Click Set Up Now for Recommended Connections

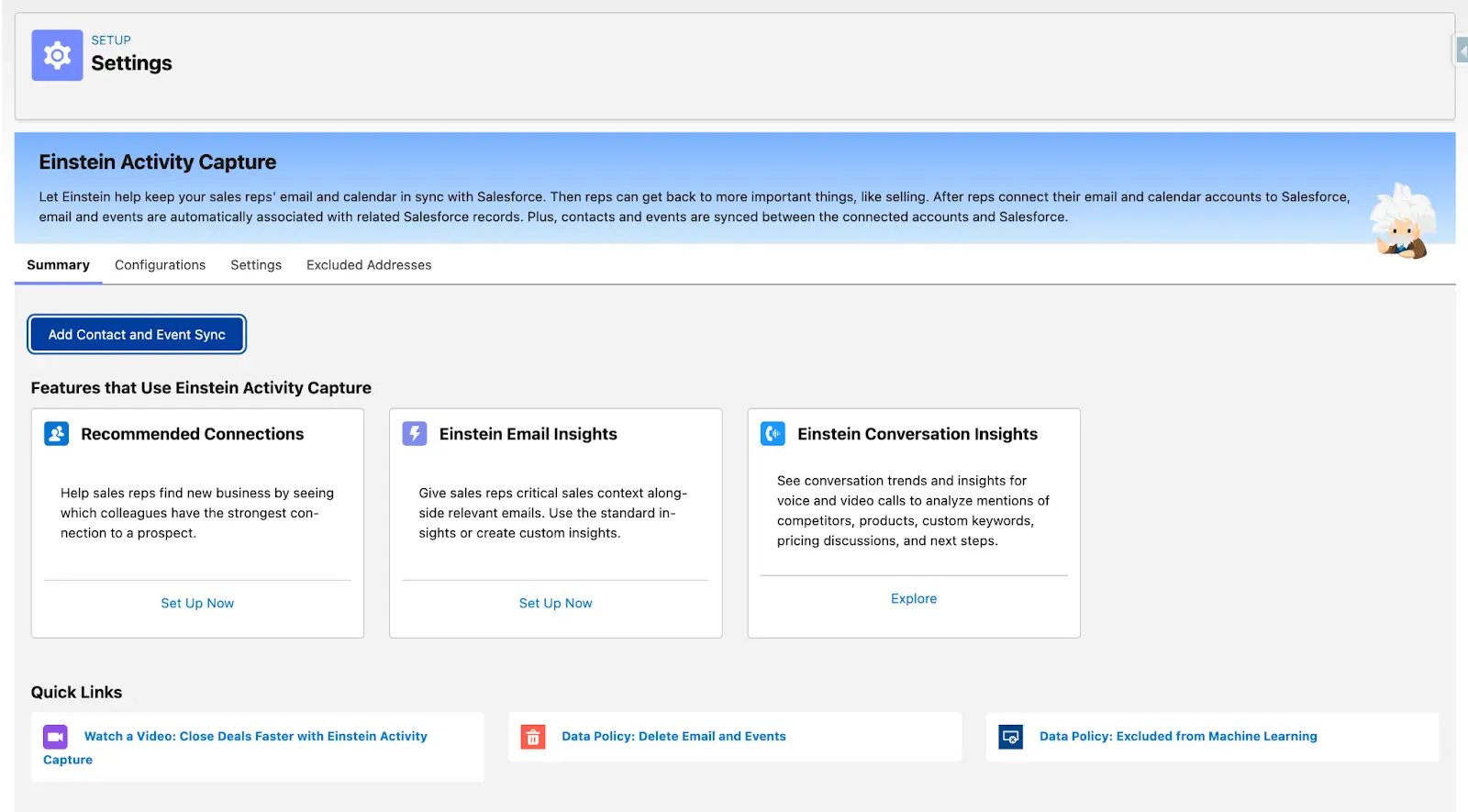(x=197, y=603)
